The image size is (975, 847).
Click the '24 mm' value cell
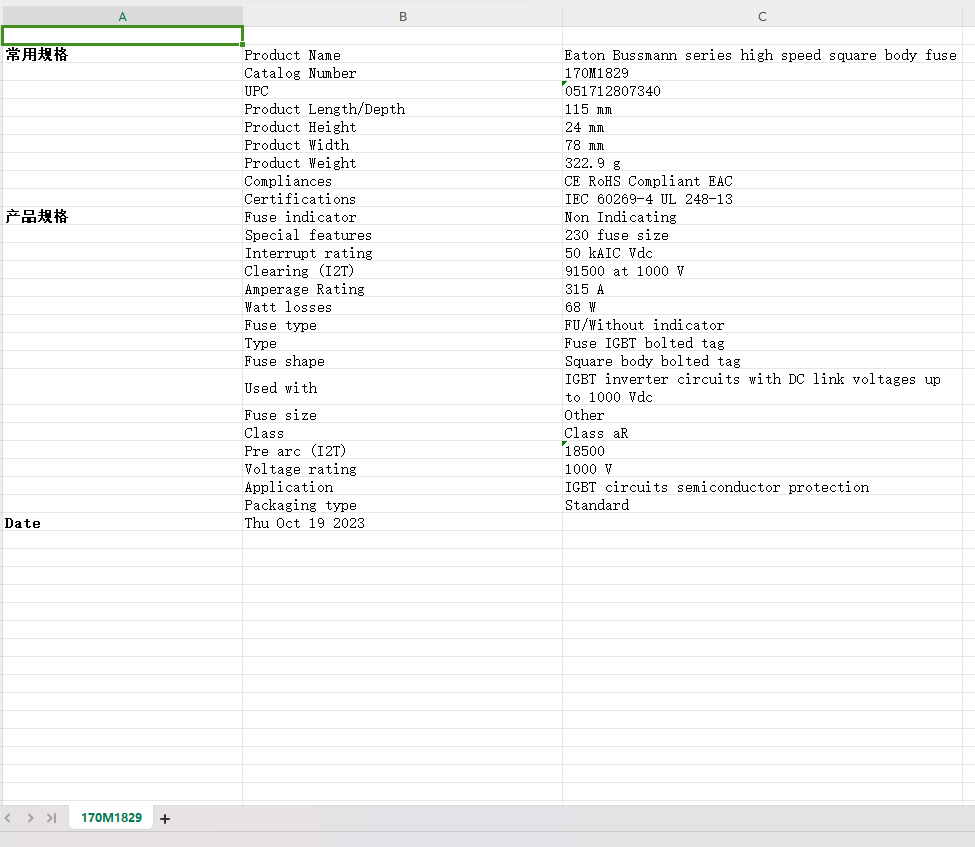tap(762, 127)
